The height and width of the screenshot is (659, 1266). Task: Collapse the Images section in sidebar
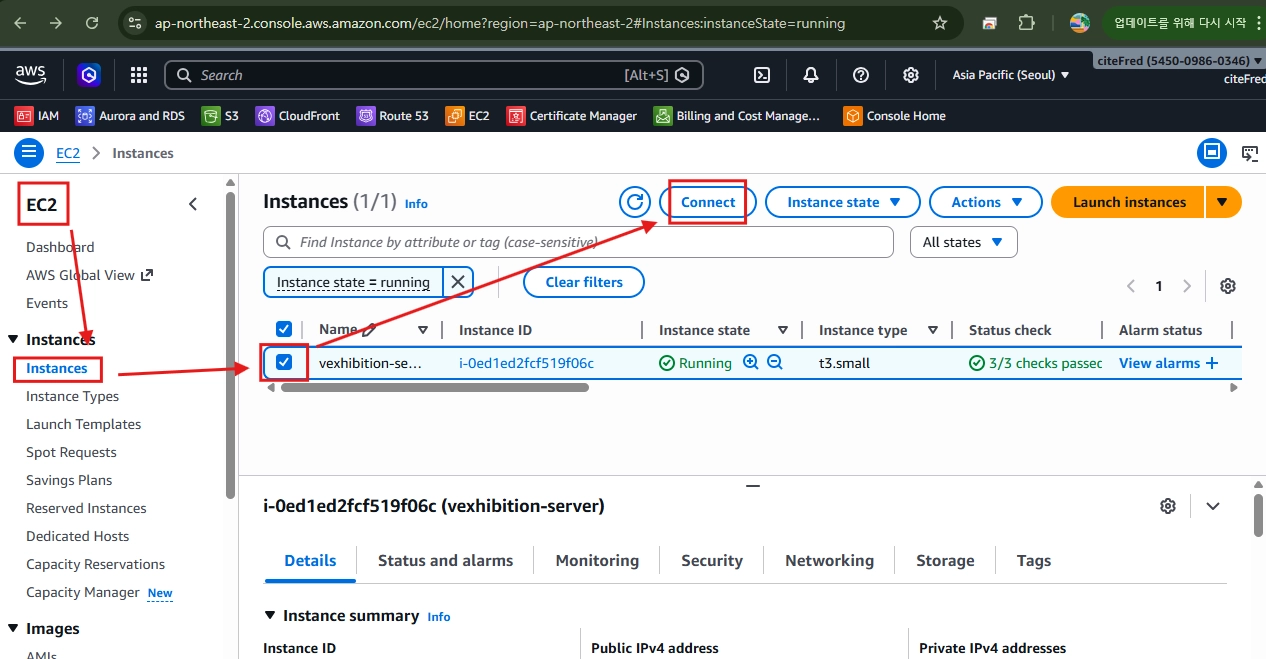(x=13, y=629)
